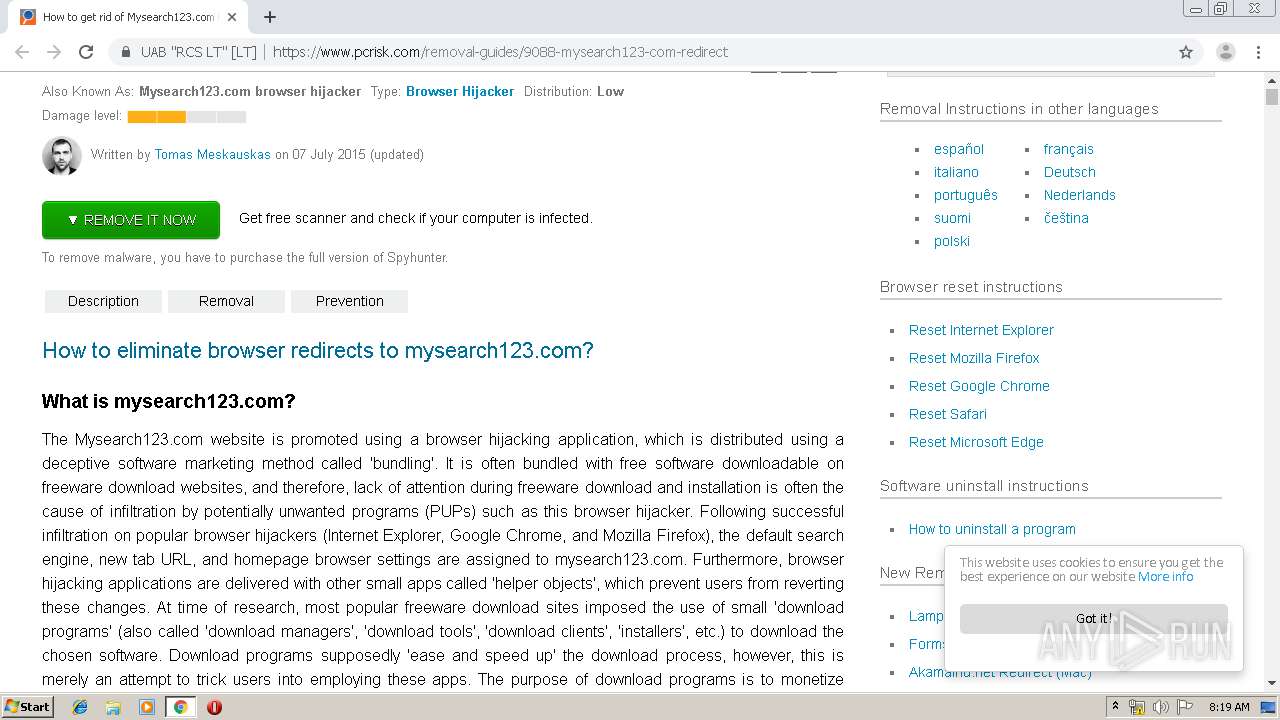The image size is (1280, 720).
Task: Open the Nederlands removal instructions
Action: click(1080, 195)
